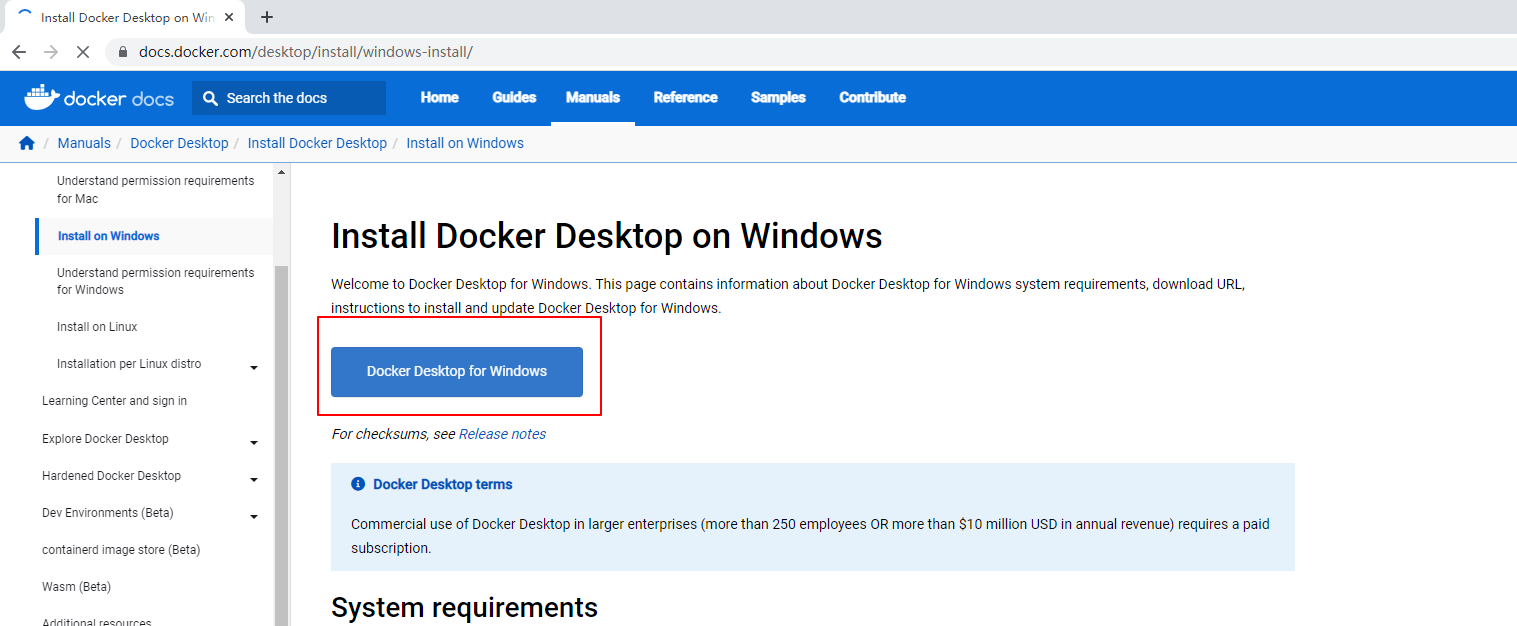The width and height of the screenshot is (1517, 626).
Task: Close the Install Docker Desktop browser tab
Action: pyautogui.click(x=229, y=17)
